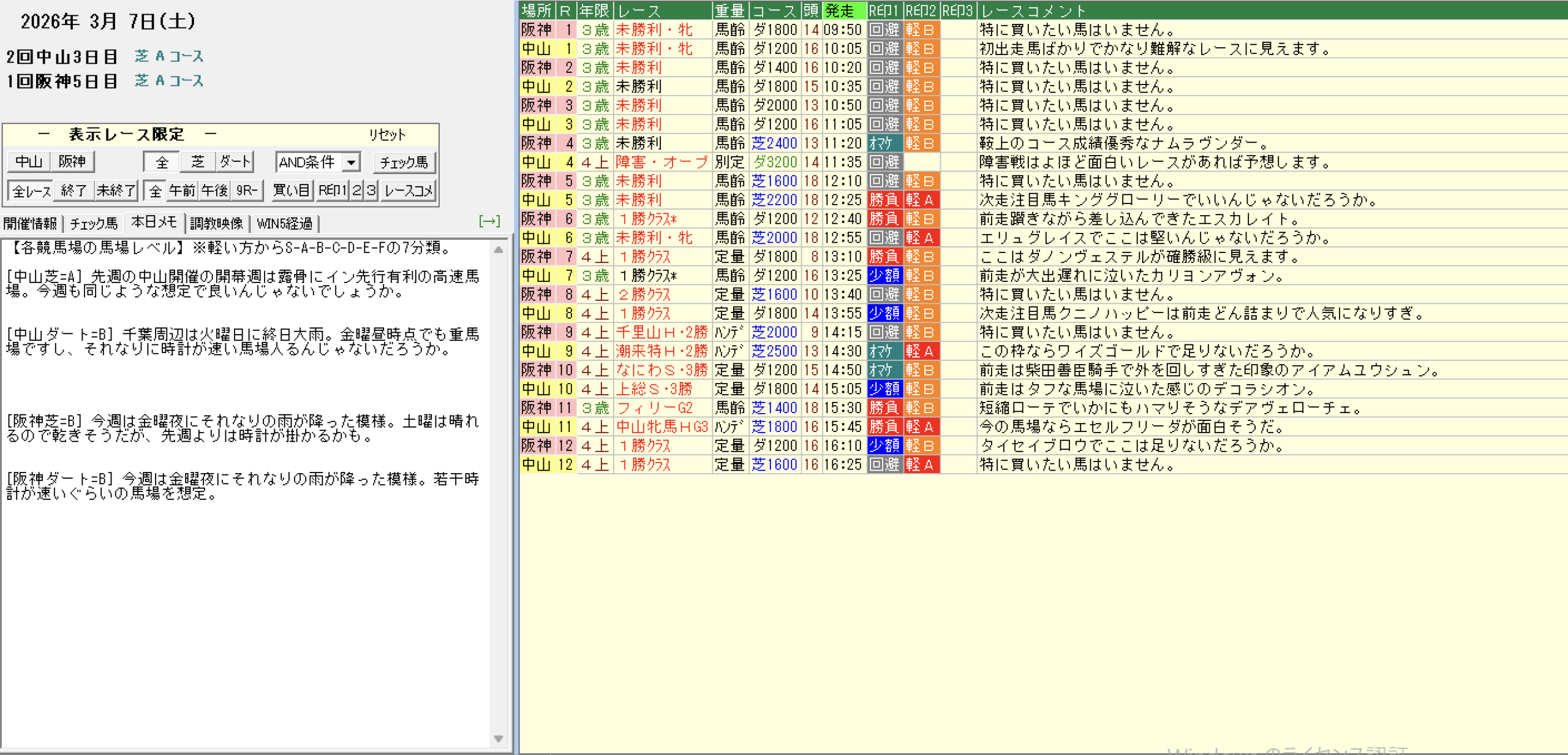Image resolution: width=1568 pixels, height=755 pixels.
Task: Toggle the 午前 time filter button
Action: 182,191
